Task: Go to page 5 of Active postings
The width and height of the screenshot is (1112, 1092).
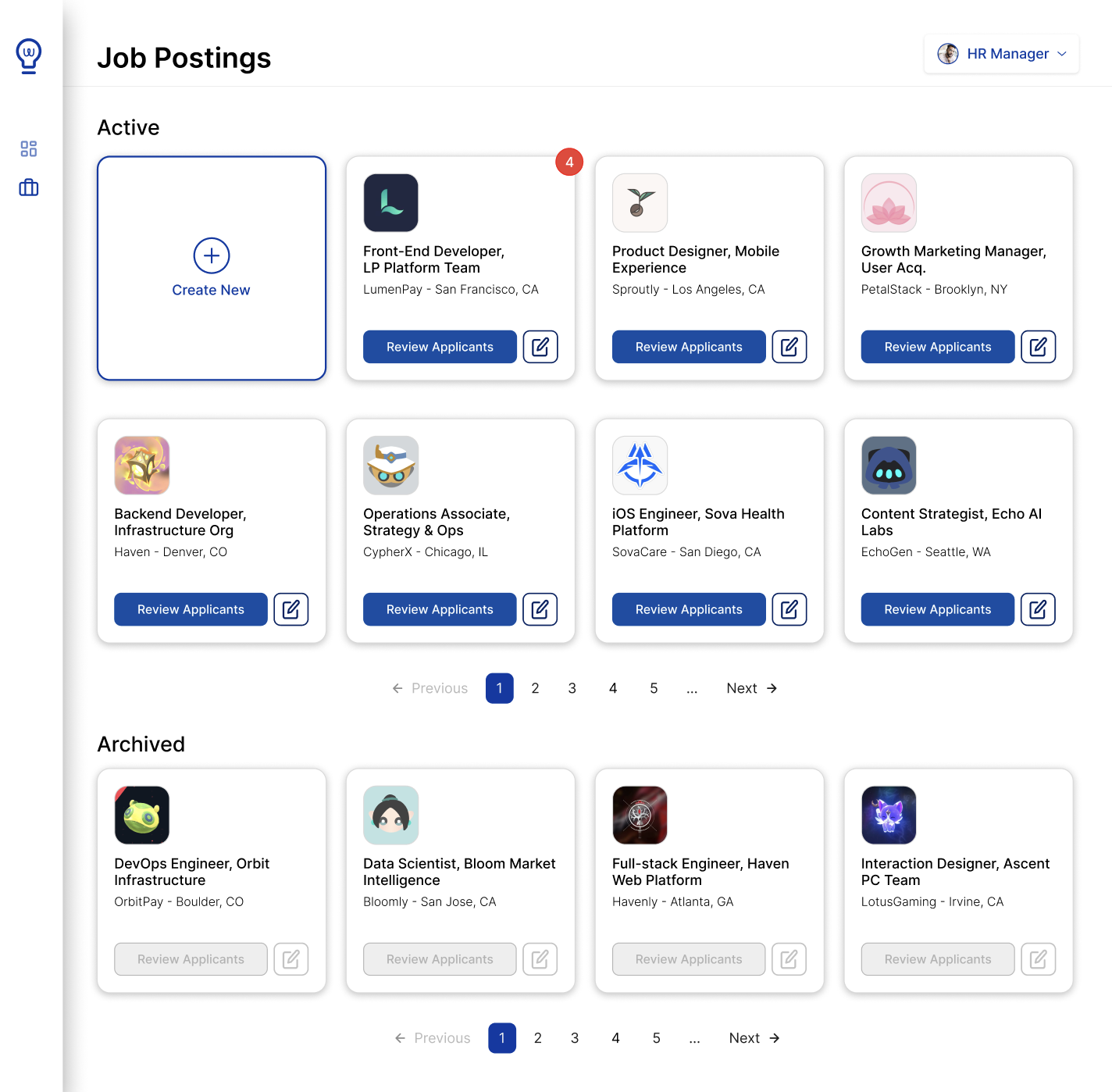Action: (654, 688)
